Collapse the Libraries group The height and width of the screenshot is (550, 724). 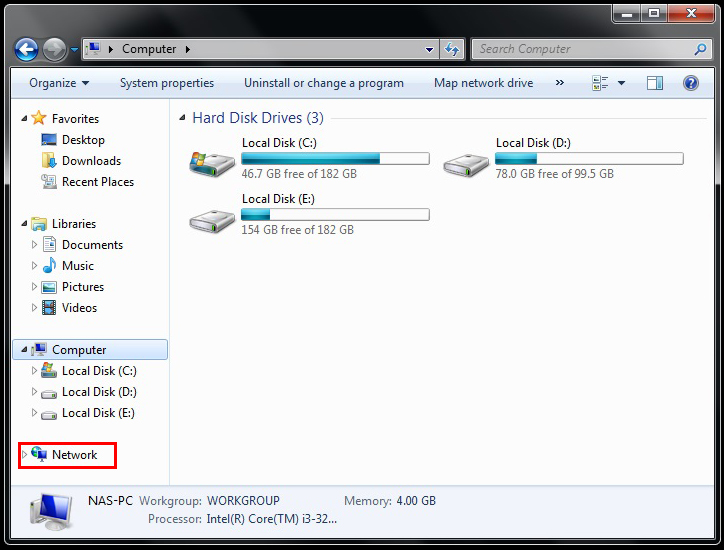(x=24, y=224)
